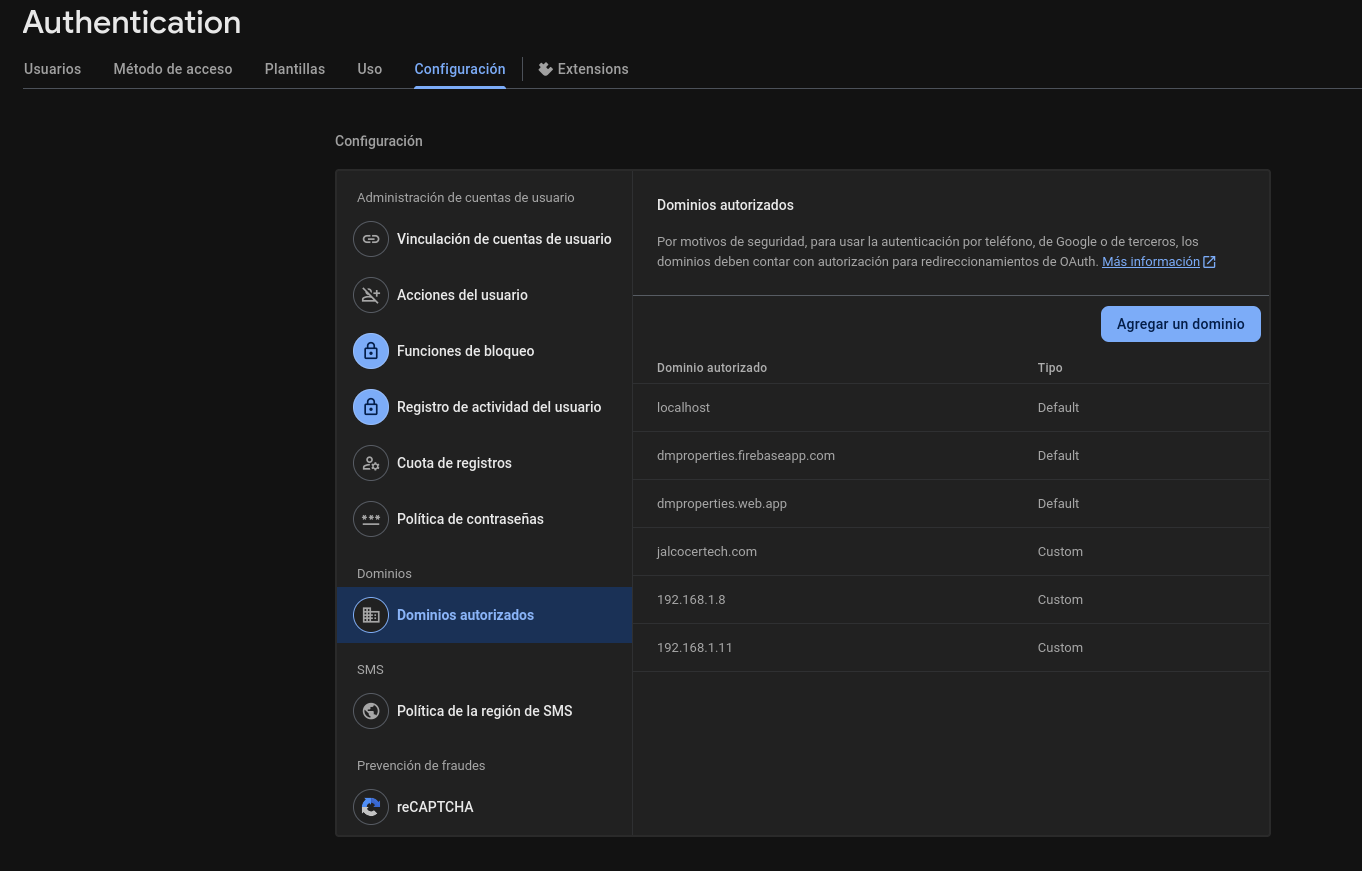Follow the Más información link

point(1151,262)
